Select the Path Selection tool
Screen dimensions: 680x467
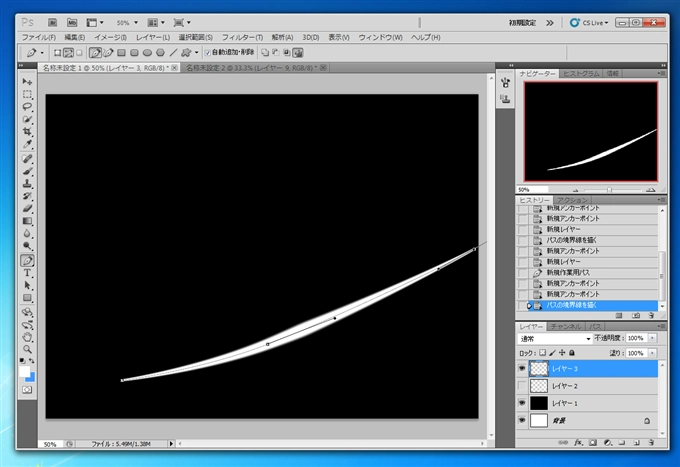27,285
